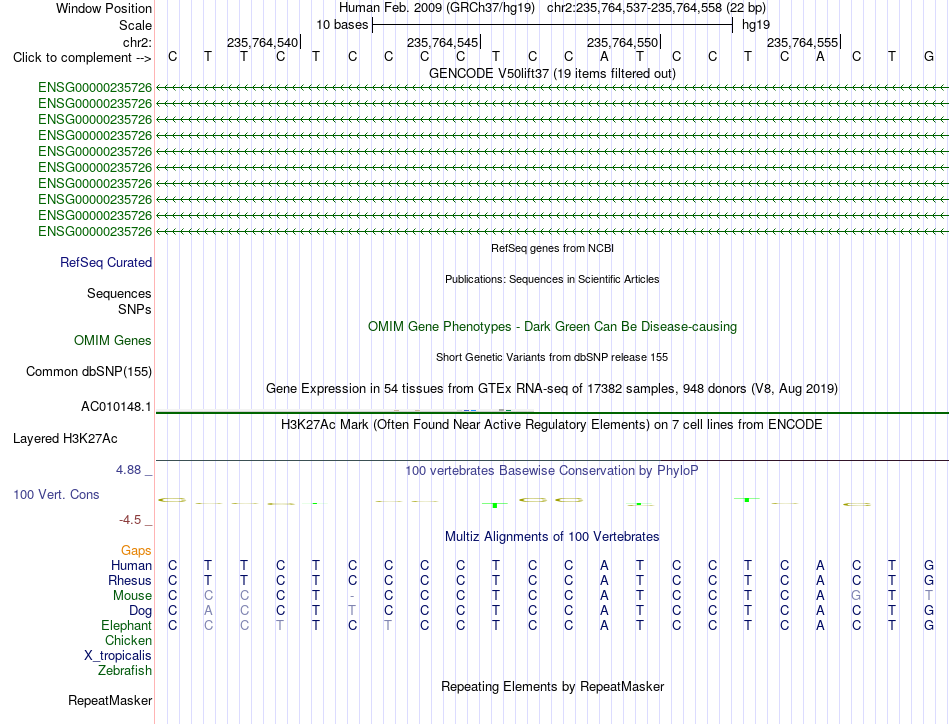Open 'Multiz Alignments of 100 Vertebrates' title

click(552, 536)
